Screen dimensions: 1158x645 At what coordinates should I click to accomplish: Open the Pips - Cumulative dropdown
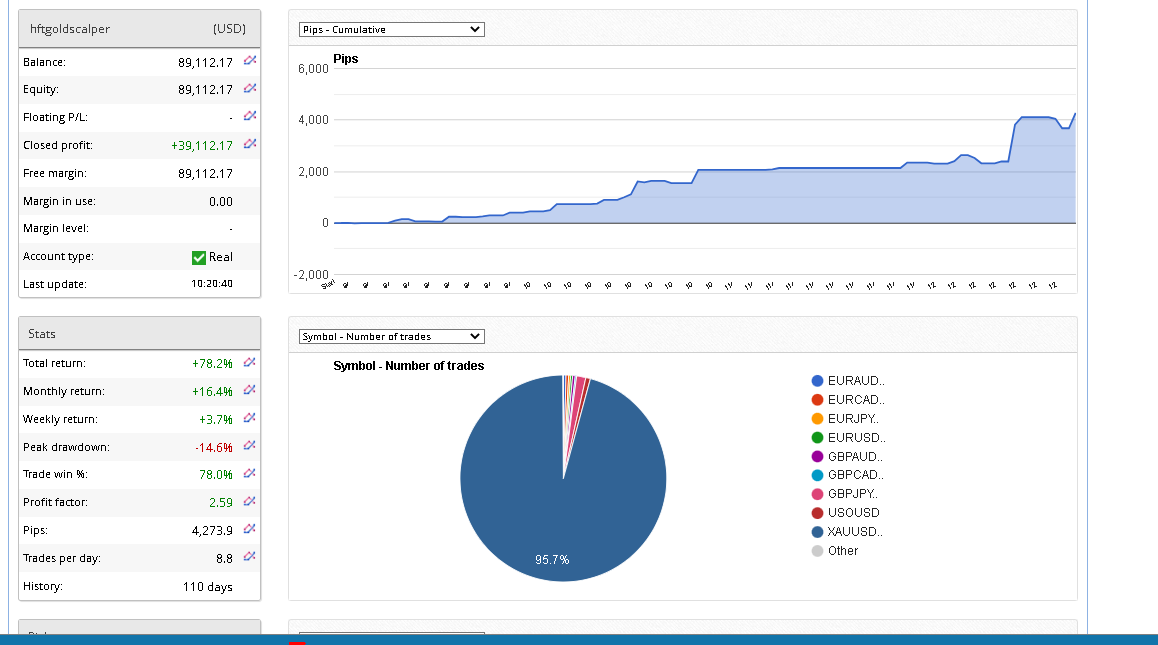pyautogui.click(x=392, y=30)
